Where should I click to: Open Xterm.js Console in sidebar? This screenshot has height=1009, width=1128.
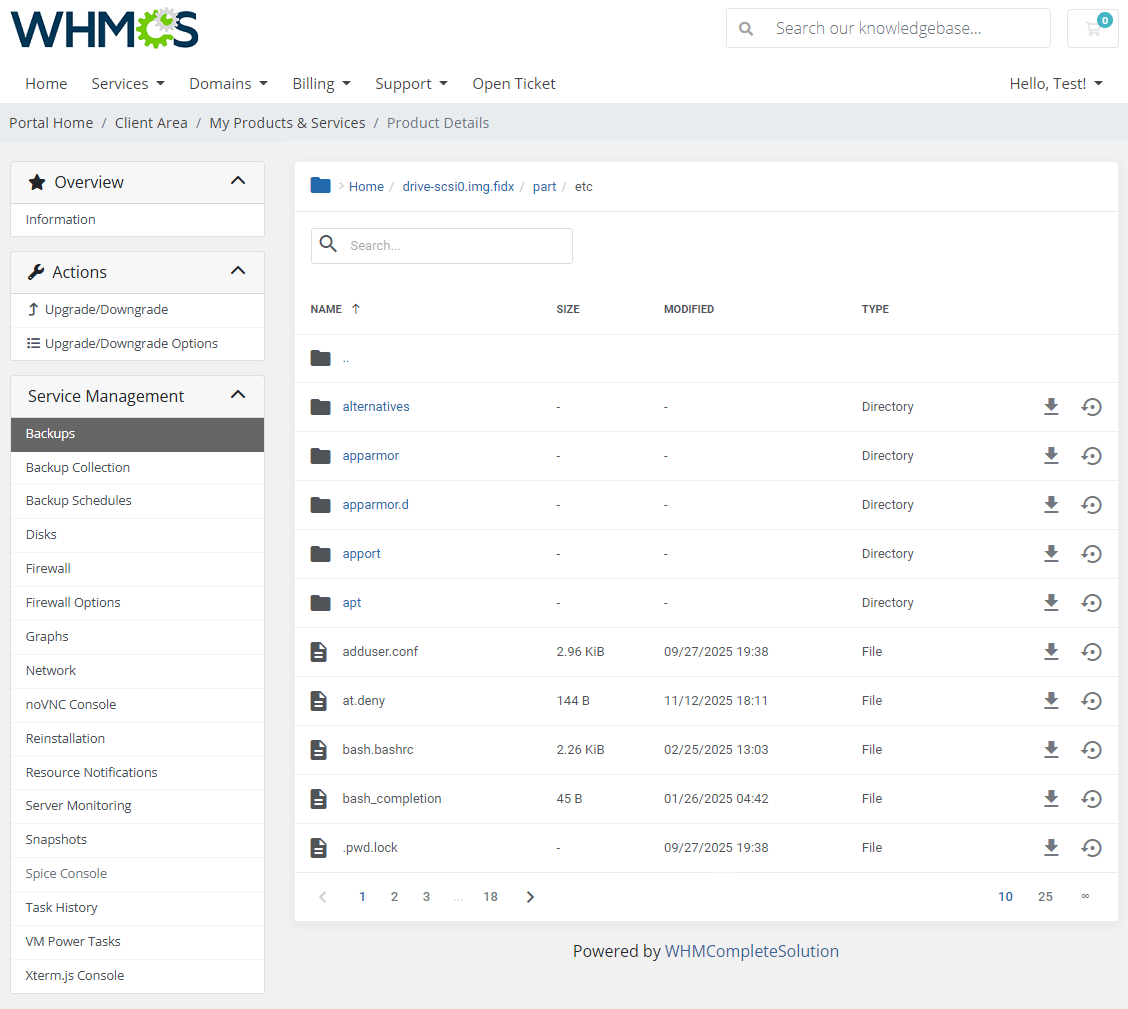tap(137, 976)
